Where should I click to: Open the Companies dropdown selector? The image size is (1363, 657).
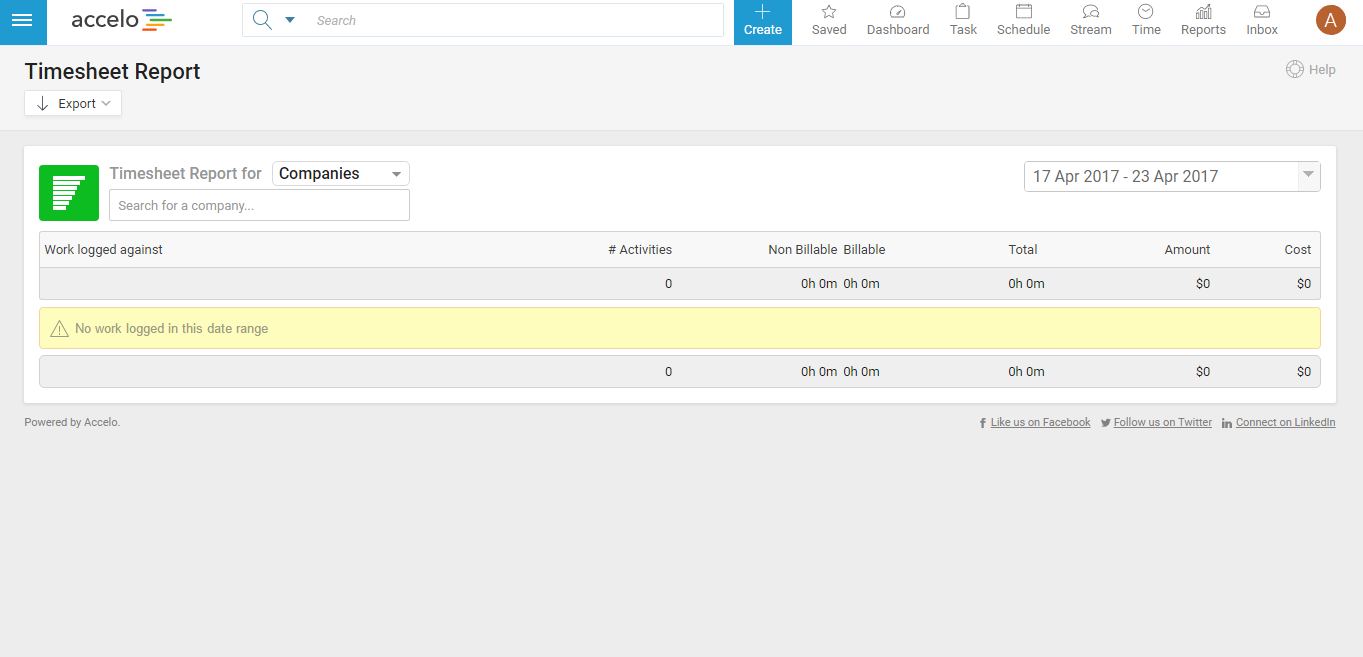point(341,174)
